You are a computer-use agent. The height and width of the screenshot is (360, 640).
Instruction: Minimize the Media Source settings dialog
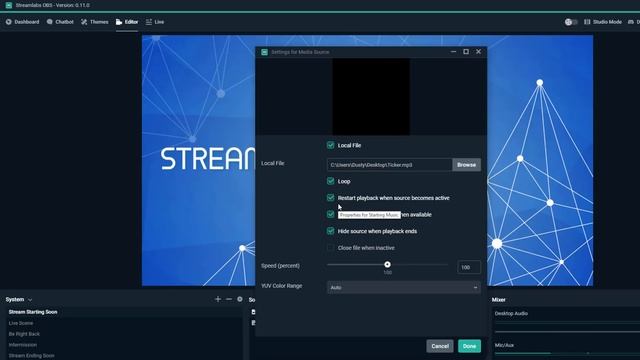(453, 51)
